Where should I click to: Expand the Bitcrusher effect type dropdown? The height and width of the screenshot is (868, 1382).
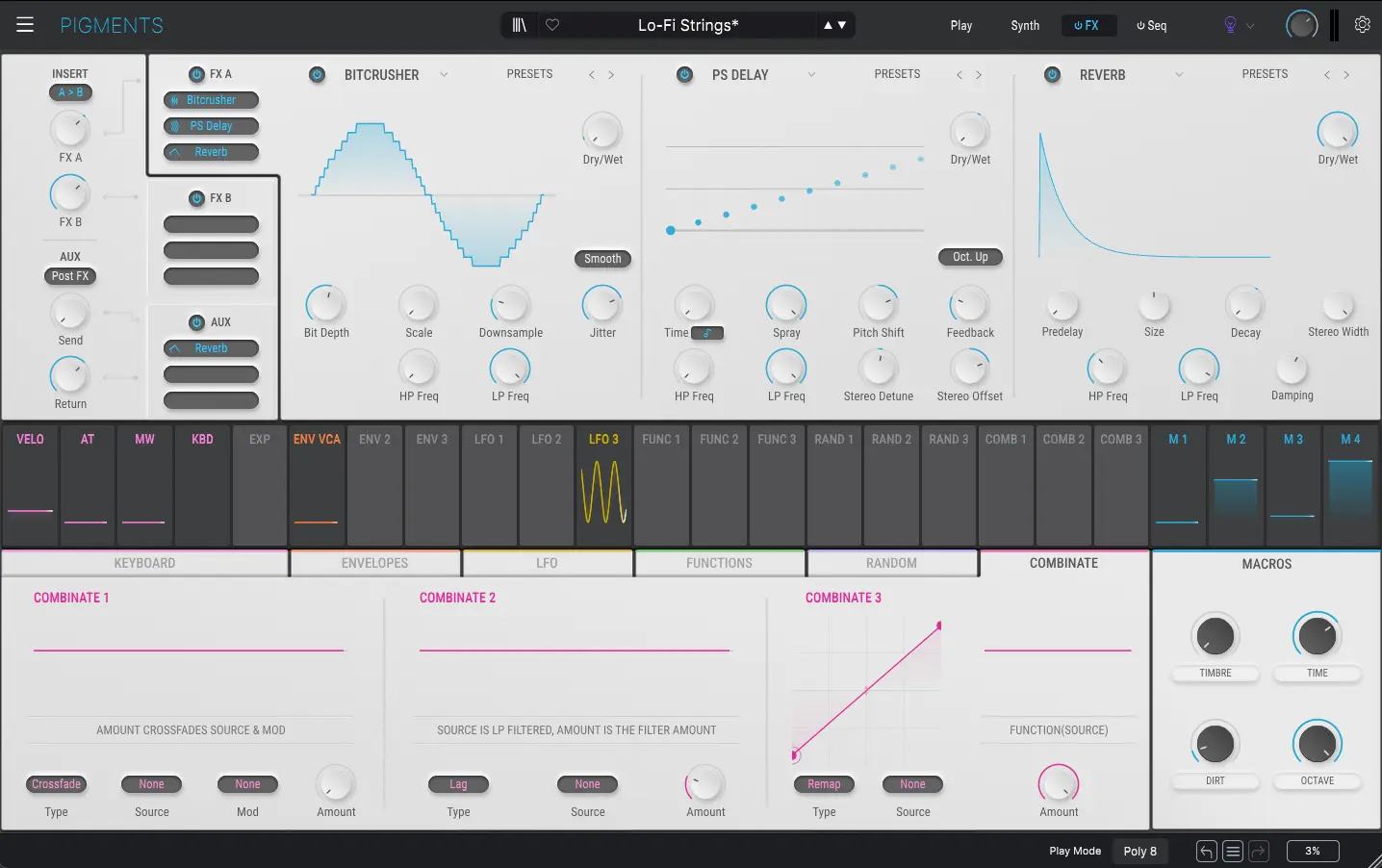(444, 74)
